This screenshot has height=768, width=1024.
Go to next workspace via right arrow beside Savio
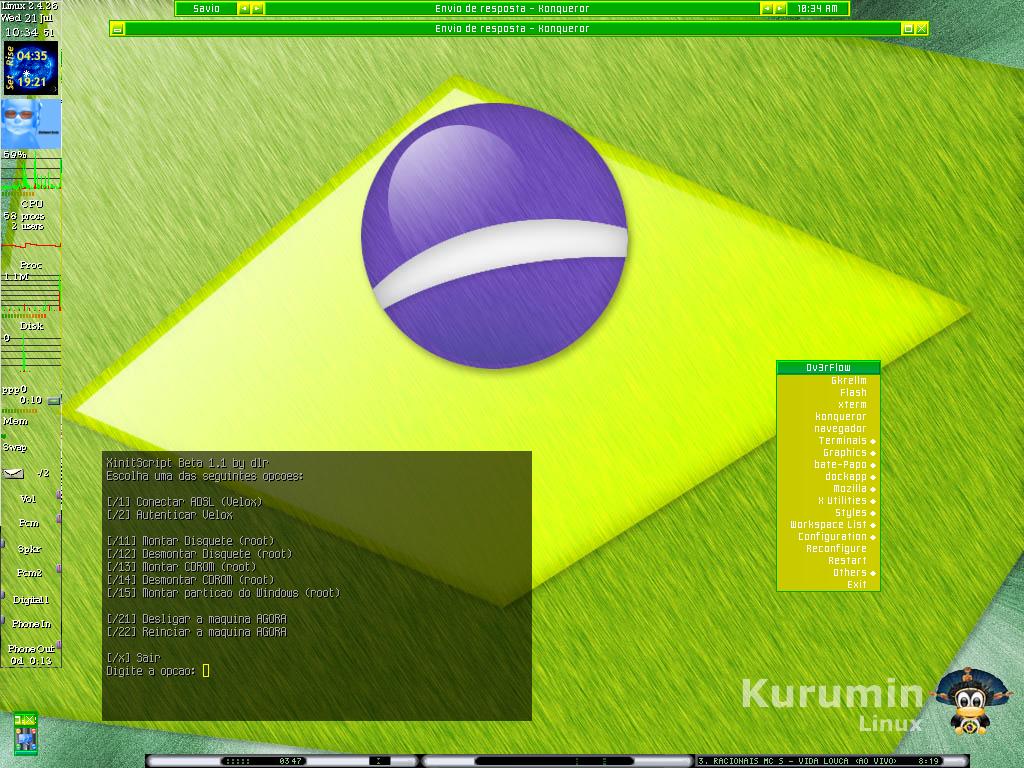coord(258,8)
